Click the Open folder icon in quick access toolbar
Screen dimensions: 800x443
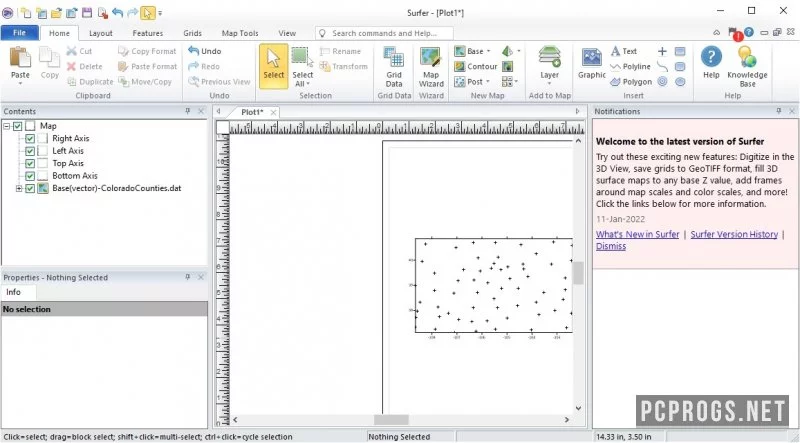click(57, 13)
